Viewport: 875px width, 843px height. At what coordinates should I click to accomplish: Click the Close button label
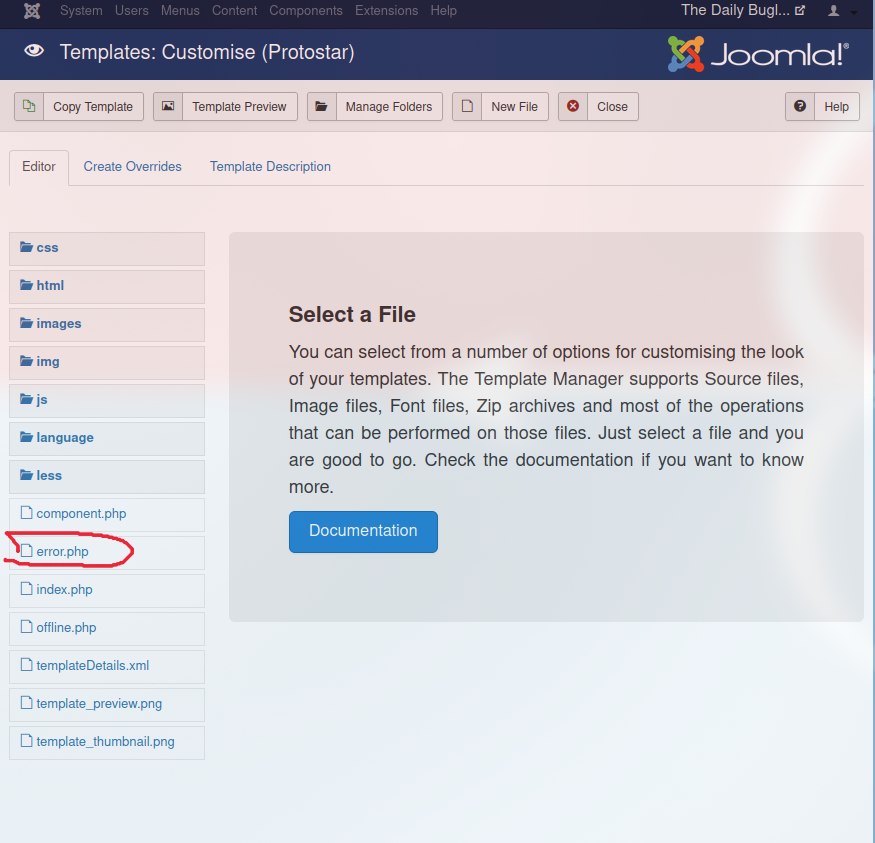pos(612,107)
